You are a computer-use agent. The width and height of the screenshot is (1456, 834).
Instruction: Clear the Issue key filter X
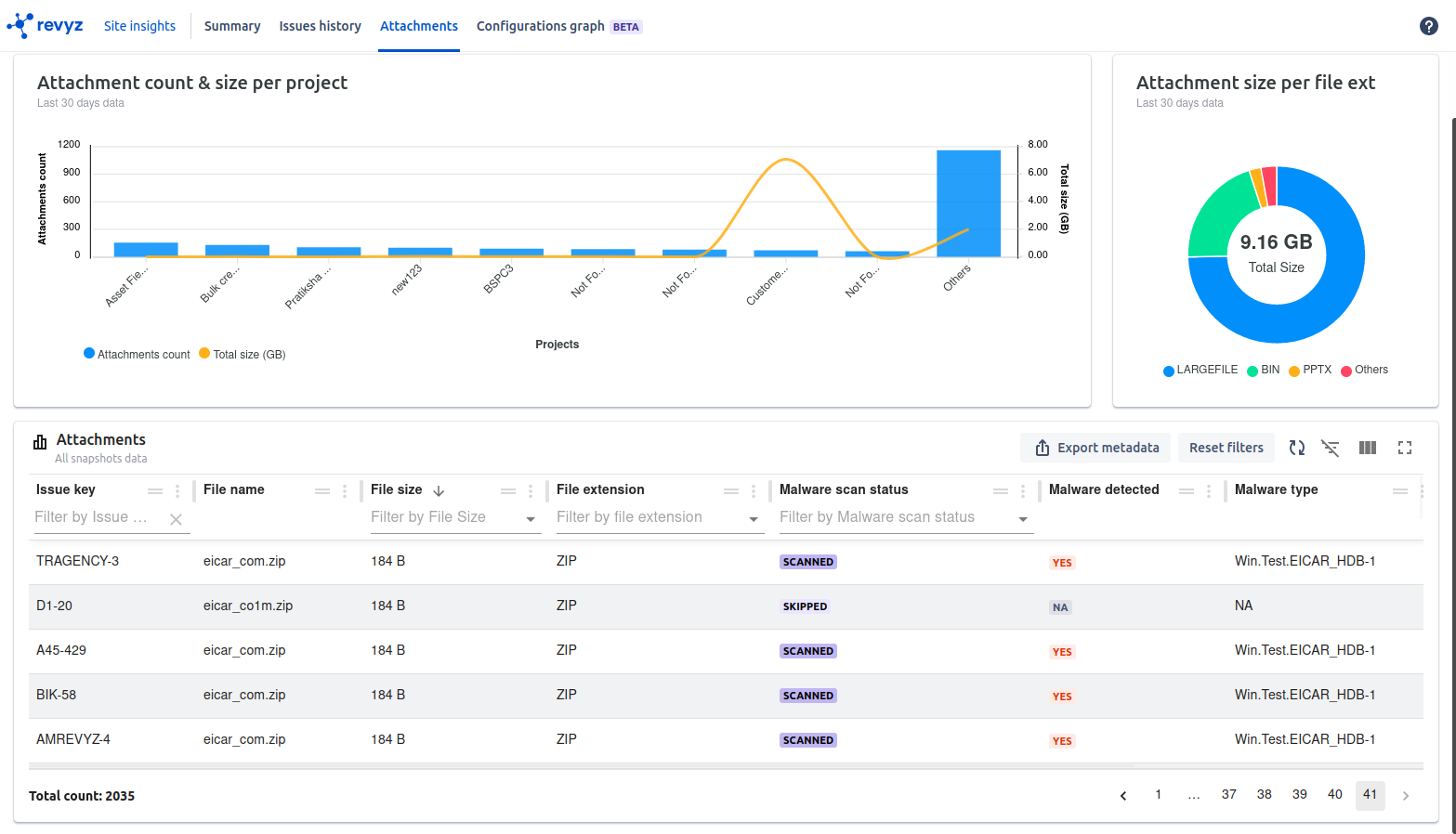point(176,519)
